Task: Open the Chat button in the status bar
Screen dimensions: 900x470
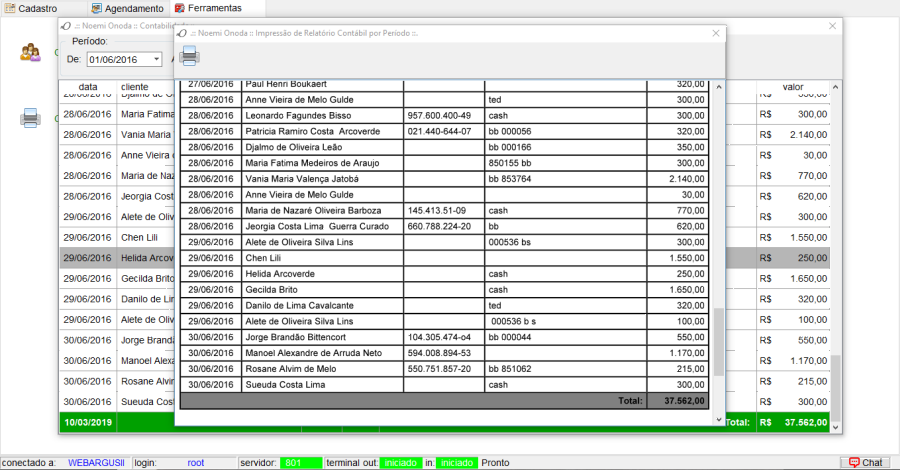Action: (x=865, y=462)
